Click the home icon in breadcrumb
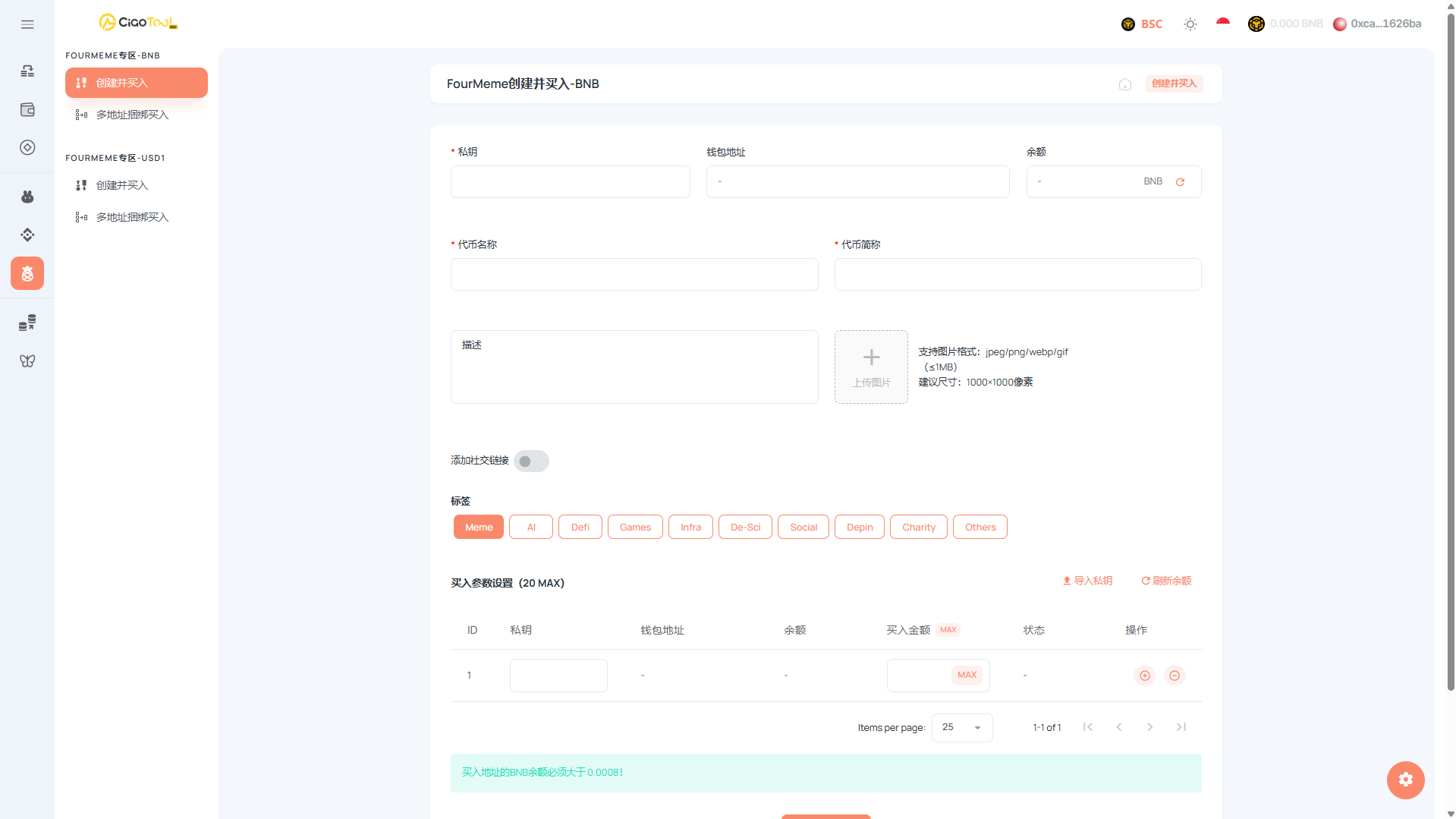 (x=1124, y=84)
